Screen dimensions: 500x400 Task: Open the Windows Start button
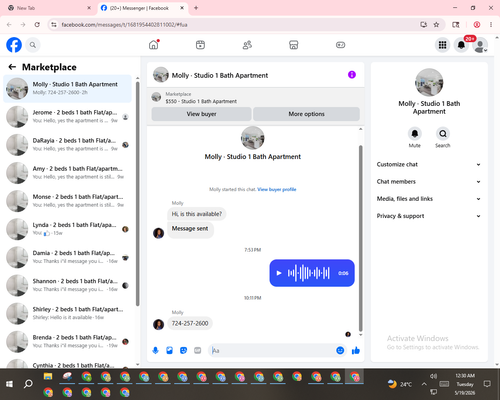click(9, 384)
